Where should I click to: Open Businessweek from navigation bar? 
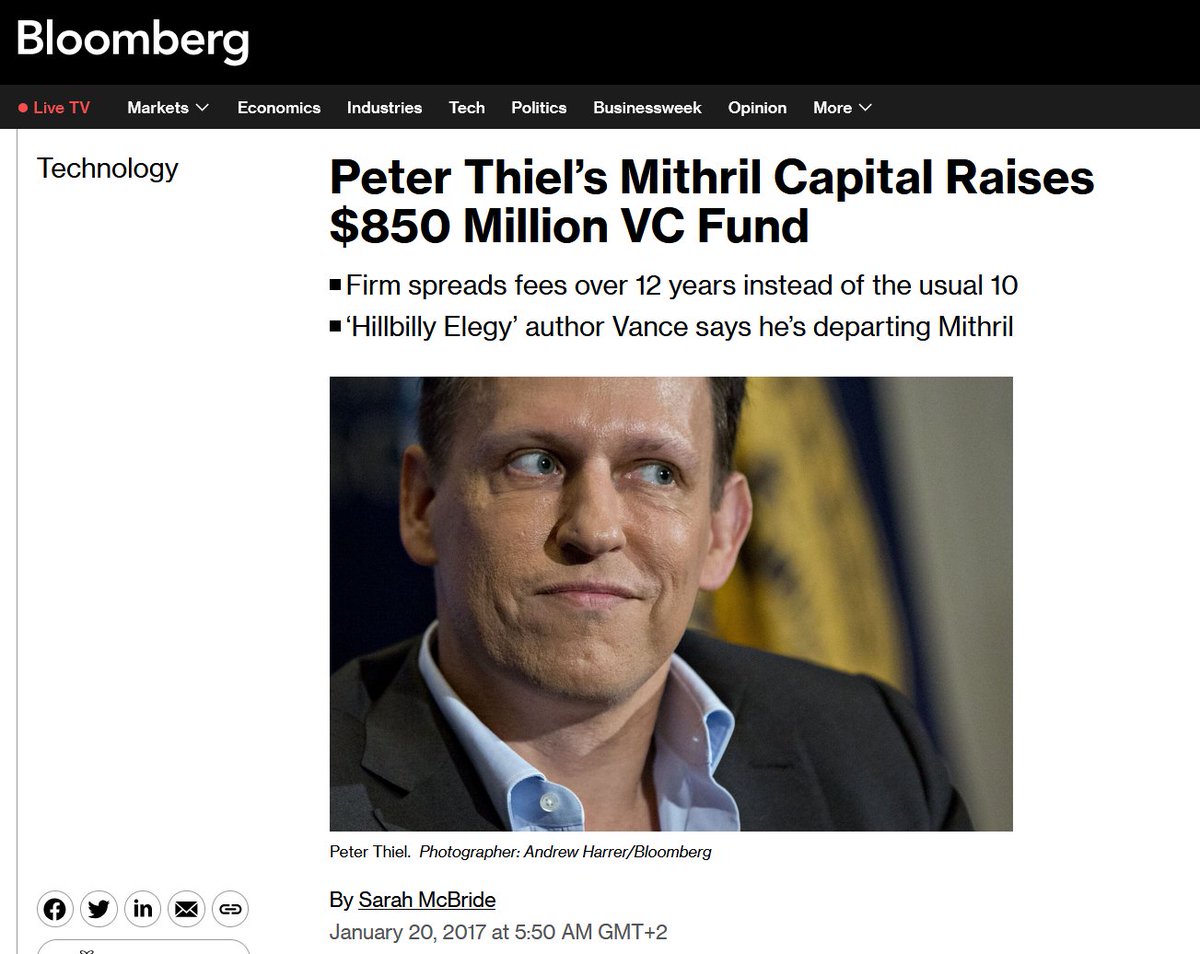pos(647,108)
